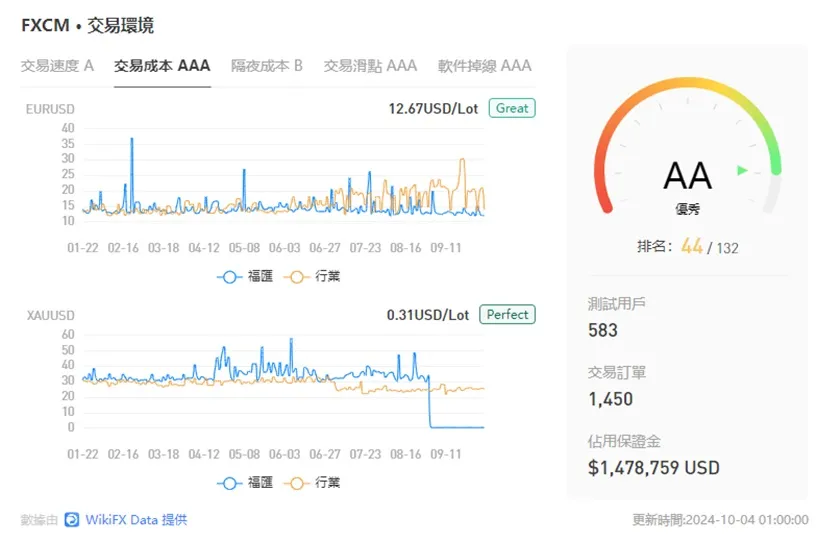Click the 05-08 date label under EURUSD chart

coord(244,248)
